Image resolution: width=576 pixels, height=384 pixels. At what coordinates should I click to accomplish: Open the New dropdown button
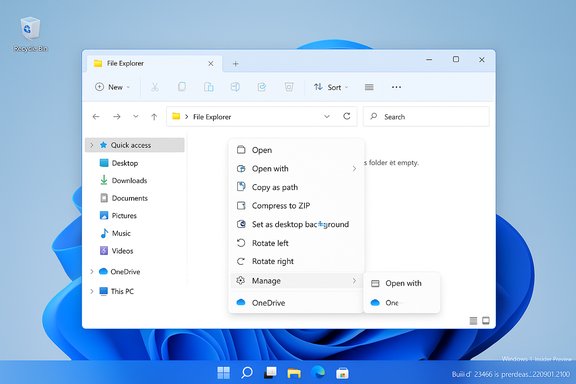[112, 87]
